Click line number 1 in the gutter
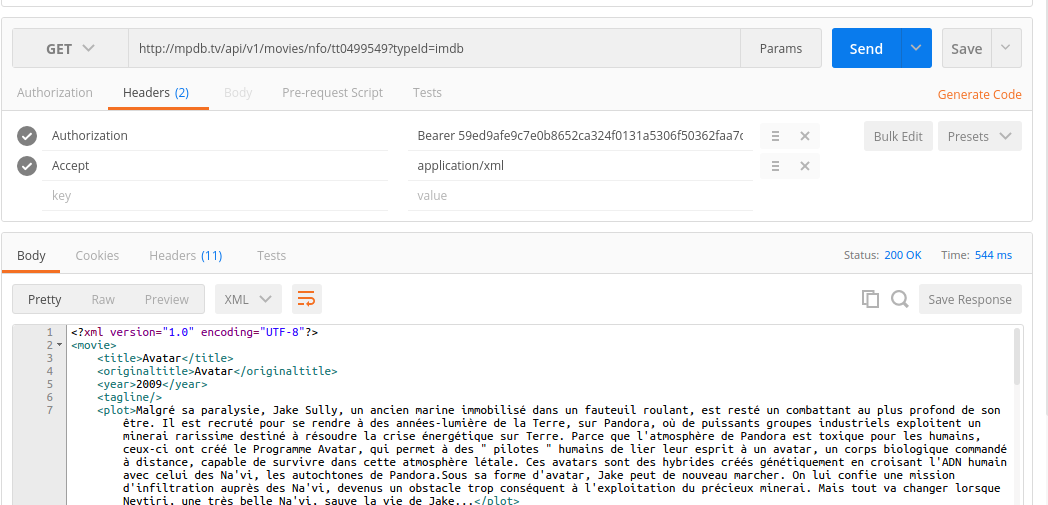This screenshot has width=1048, height=505. point(49,332)
